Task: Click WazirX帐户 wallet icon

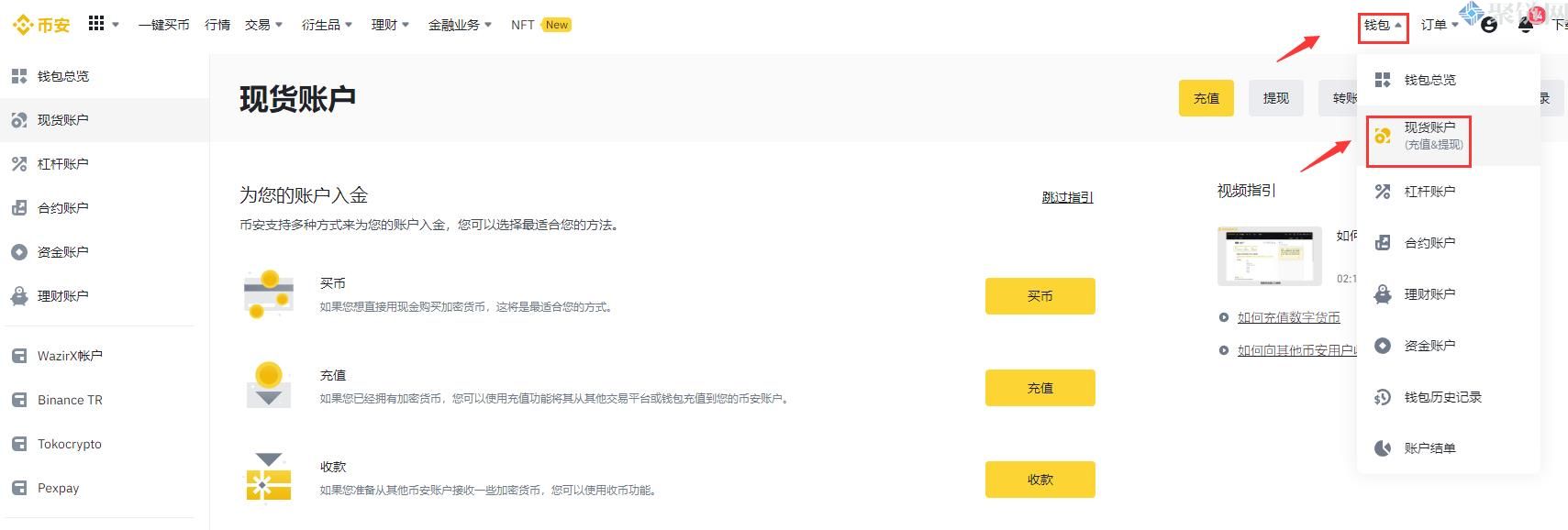Action: pos(19,356)
